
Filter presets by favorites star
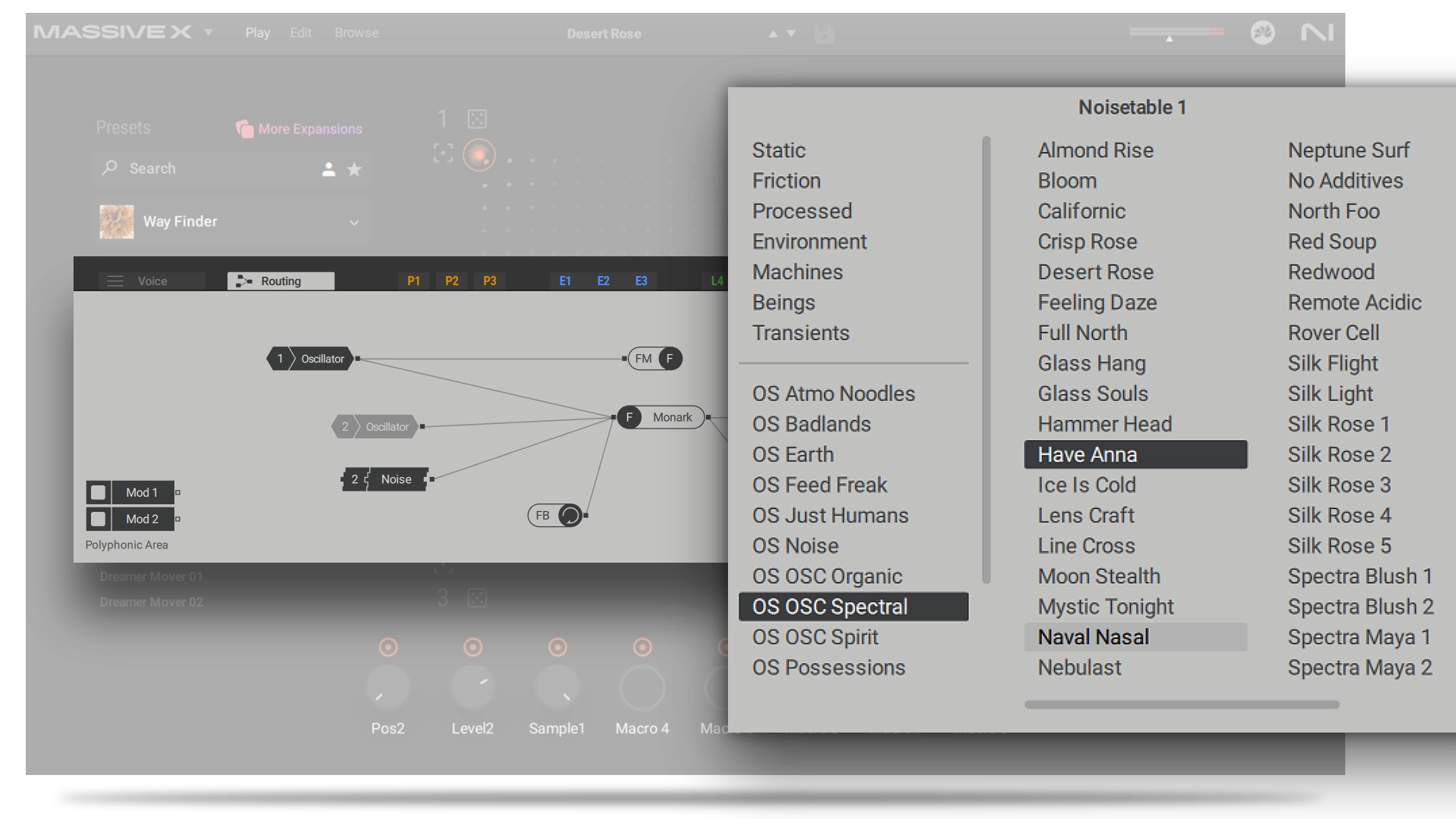[354, 169]
